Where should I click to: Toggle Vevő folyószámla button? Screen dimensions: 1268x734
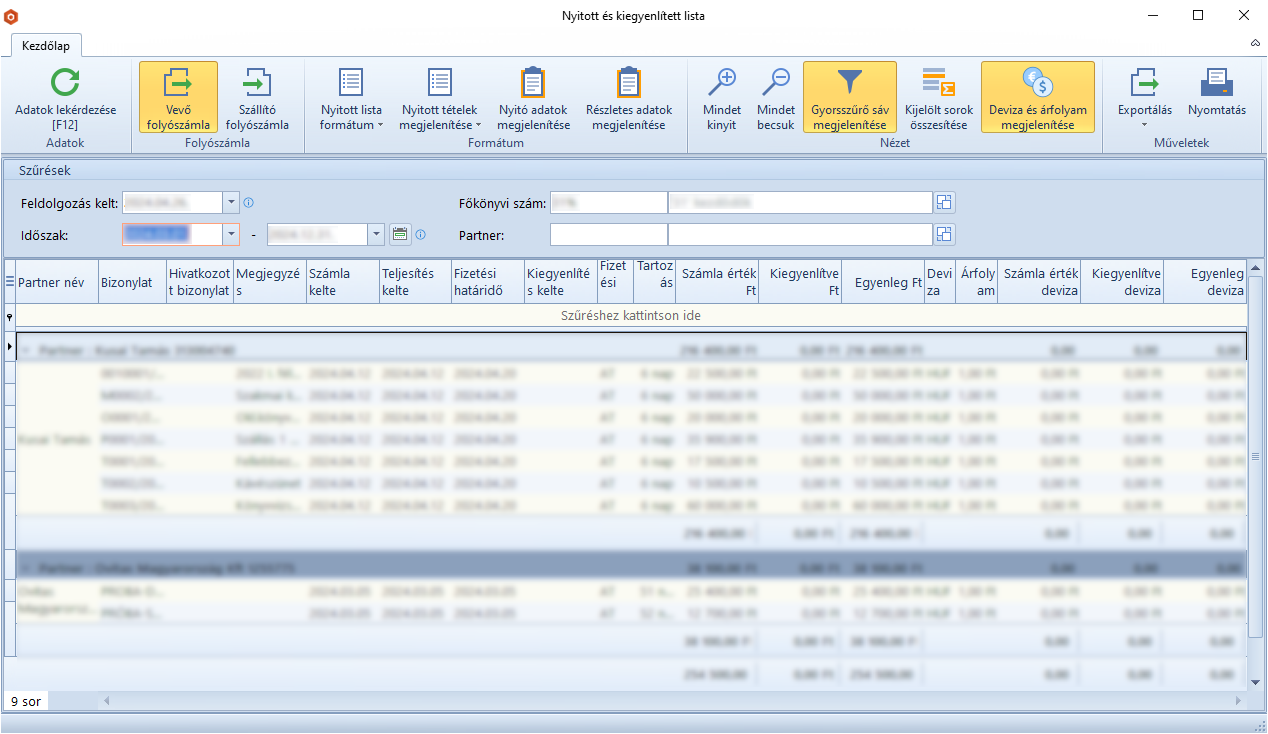pyautogui.click(x=178, y=98)
